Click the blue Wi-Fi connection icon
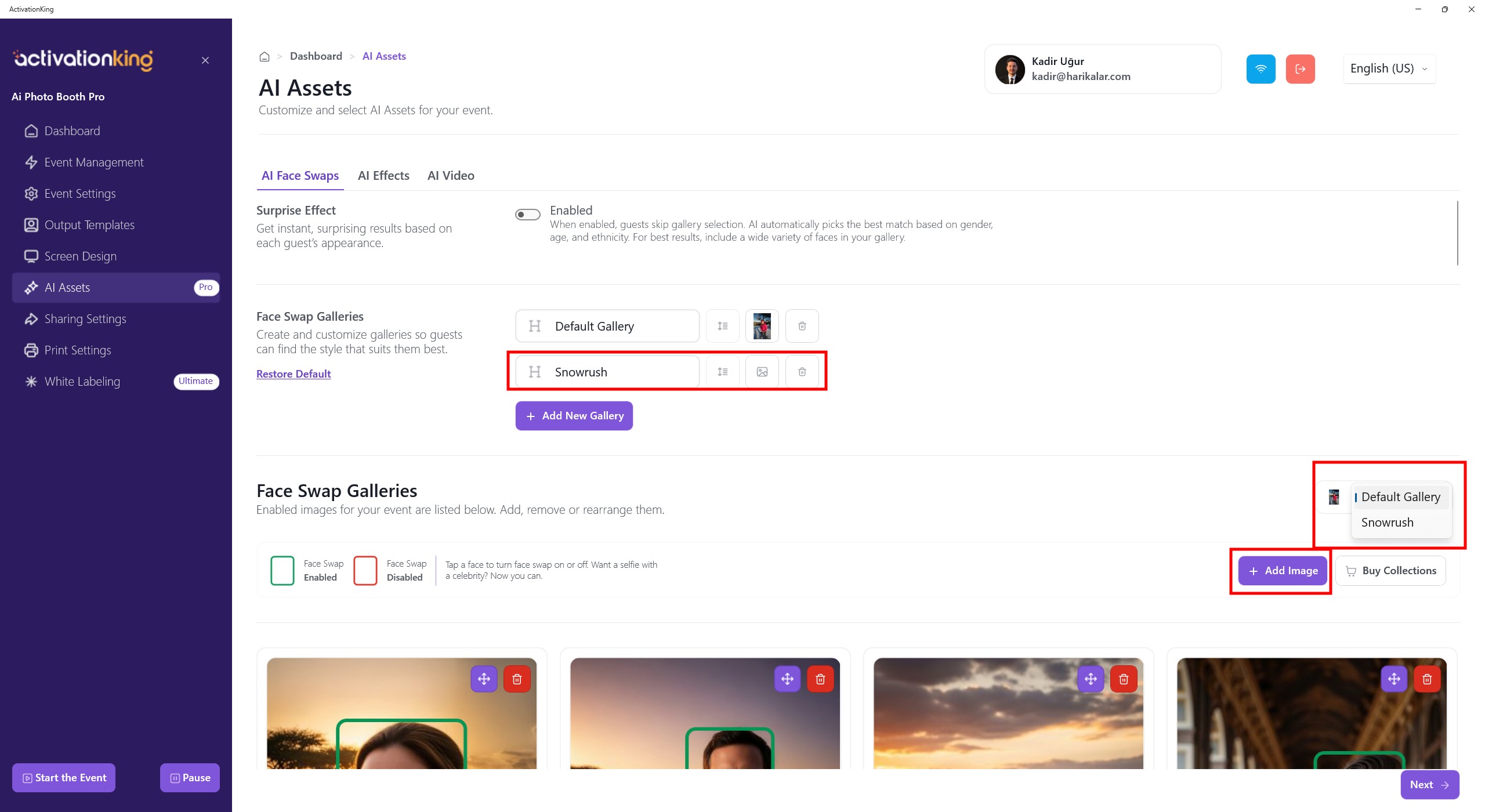This screenshot has width=1485, height=812. point(1261,69)
